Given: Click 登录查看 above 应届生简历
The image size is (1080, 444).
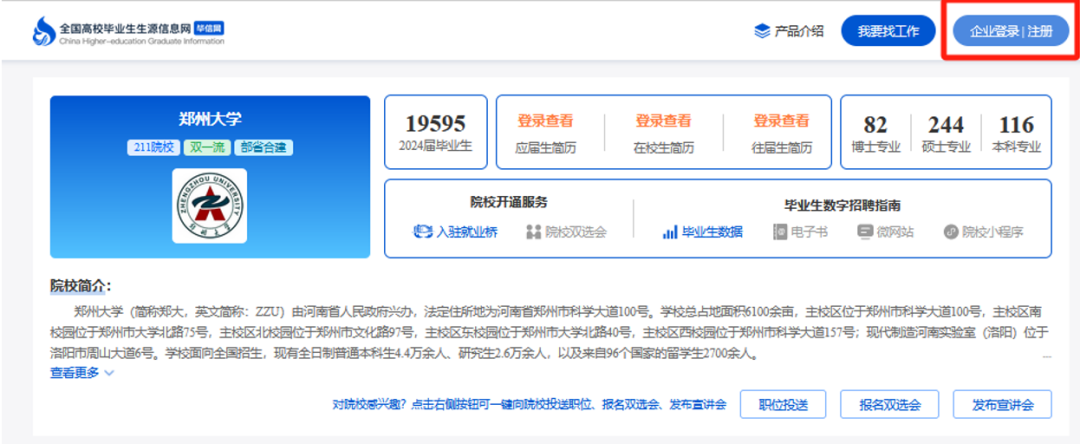Looking at the screenshot, I should pyautogui.click(x=545, y=121).
